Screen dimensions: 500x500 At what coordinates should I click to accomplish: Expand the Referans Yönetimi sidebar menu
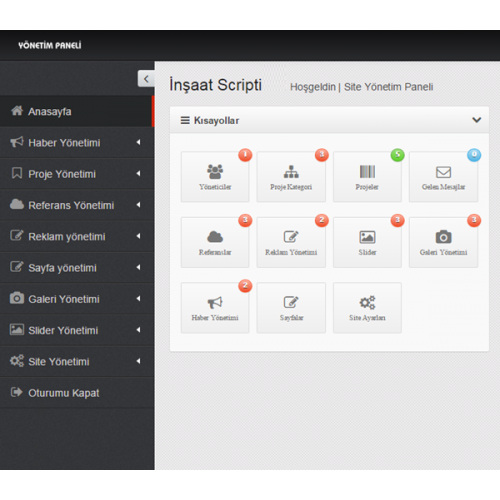pos(77,205)
